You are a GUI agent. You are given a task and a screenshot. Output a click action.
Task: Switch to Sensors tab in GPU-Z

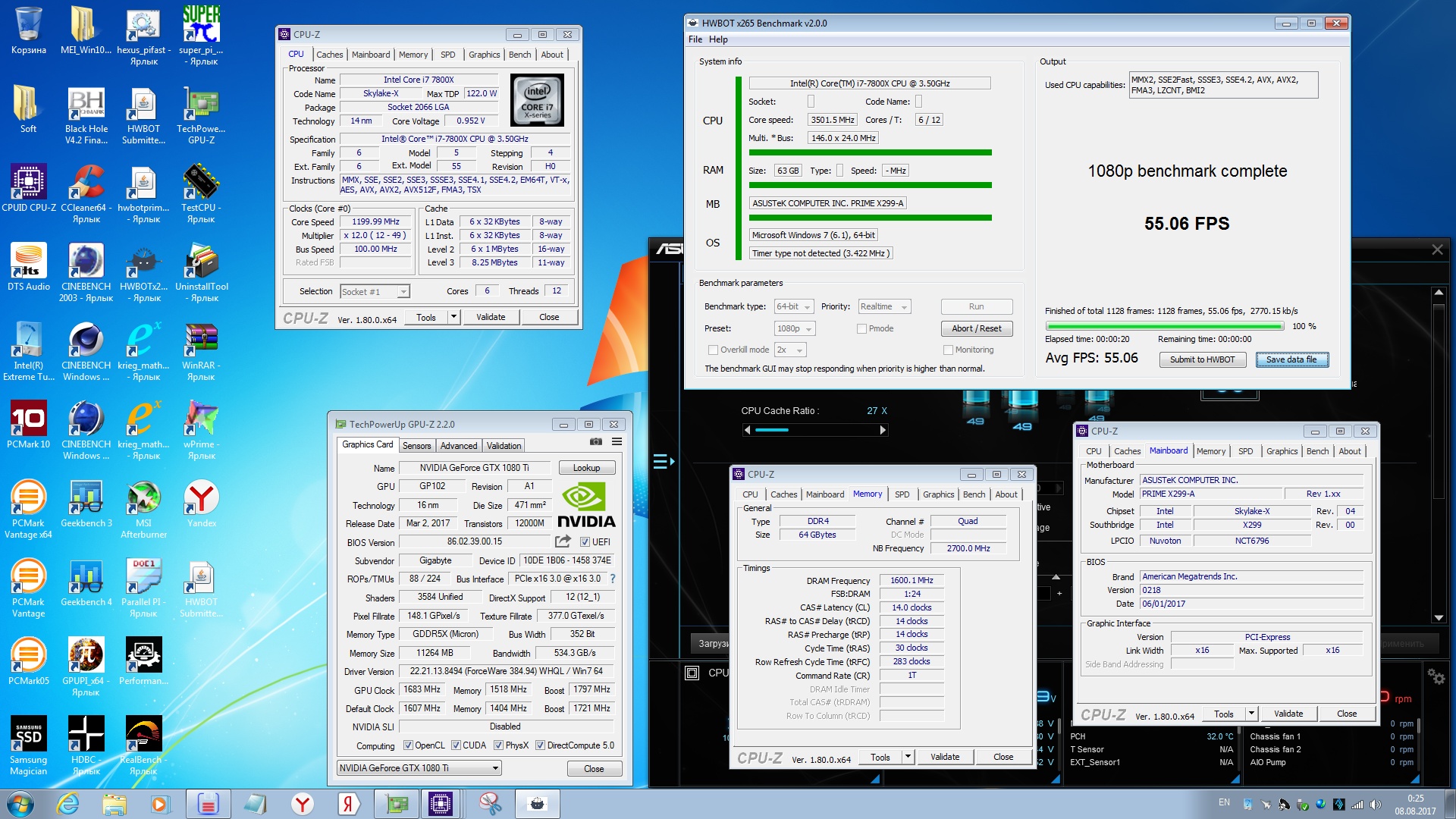click(416, 446)
